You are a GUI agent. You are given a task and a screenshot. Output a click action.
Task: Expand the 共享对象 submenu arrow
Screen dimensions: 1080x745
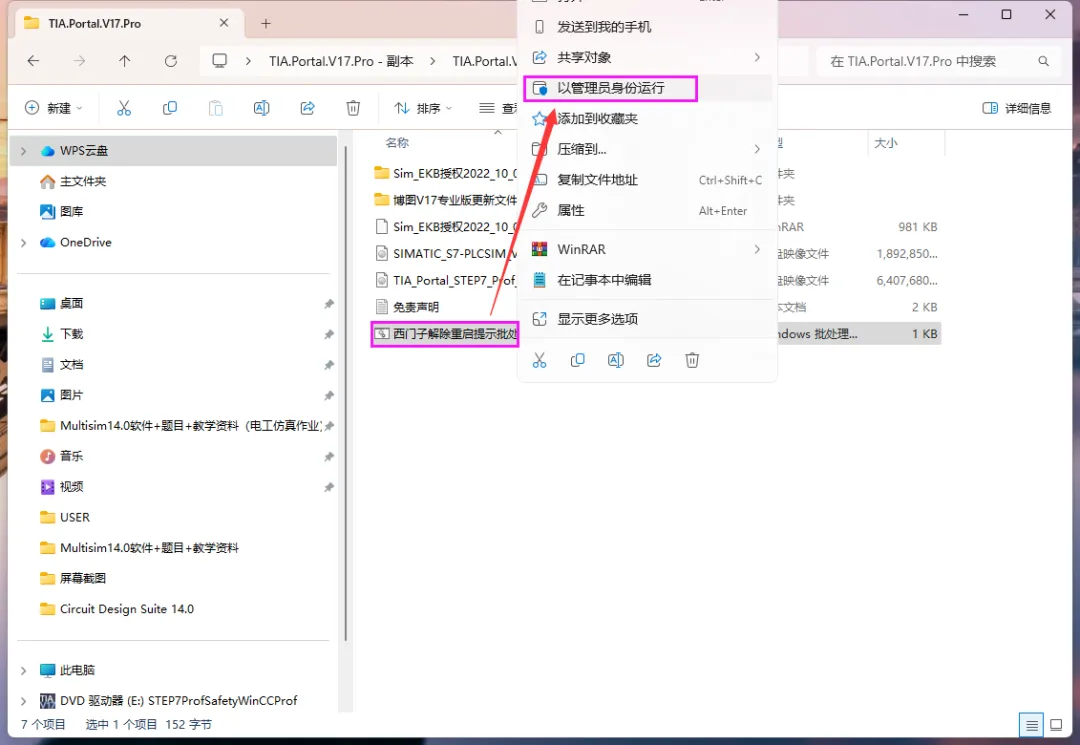coord(757,57)
